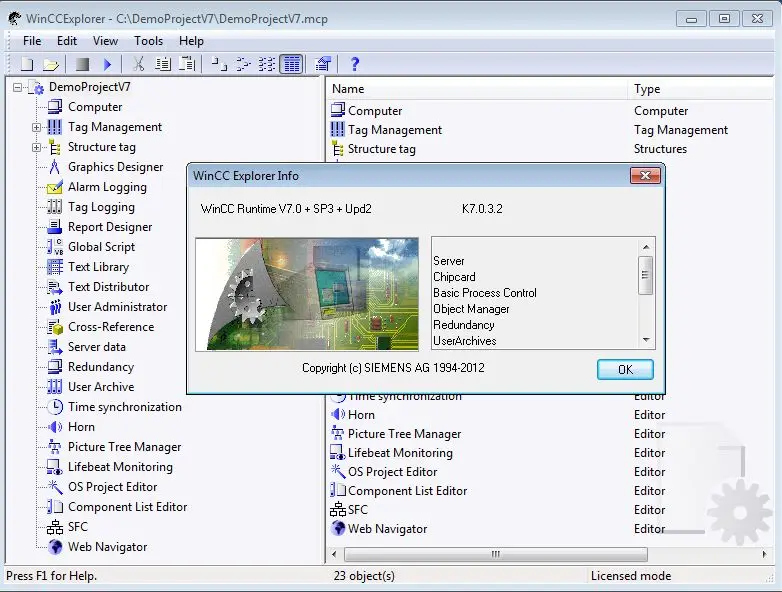
Task: Select Graphics Designer icon in tree
Action: click(x=54, y=167)
